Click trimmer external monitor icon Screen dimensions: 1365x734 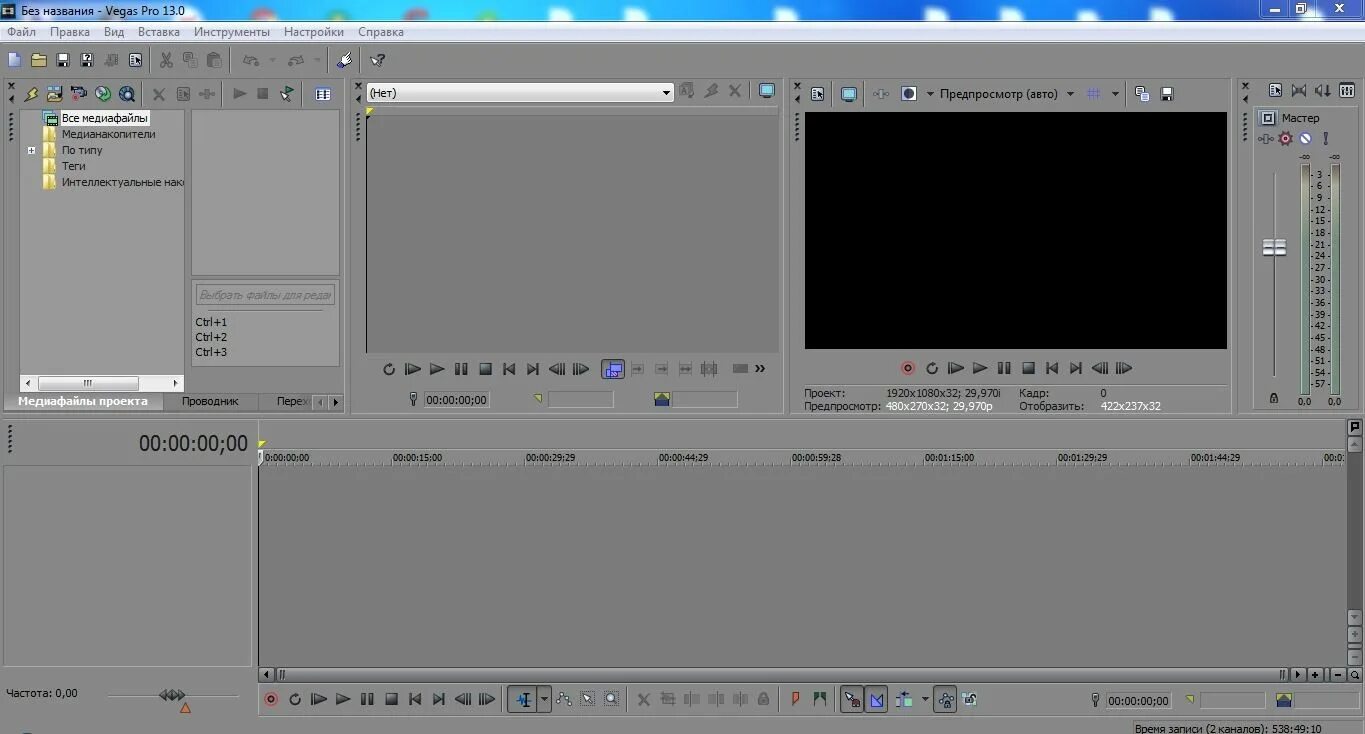[x=766, y=91]
